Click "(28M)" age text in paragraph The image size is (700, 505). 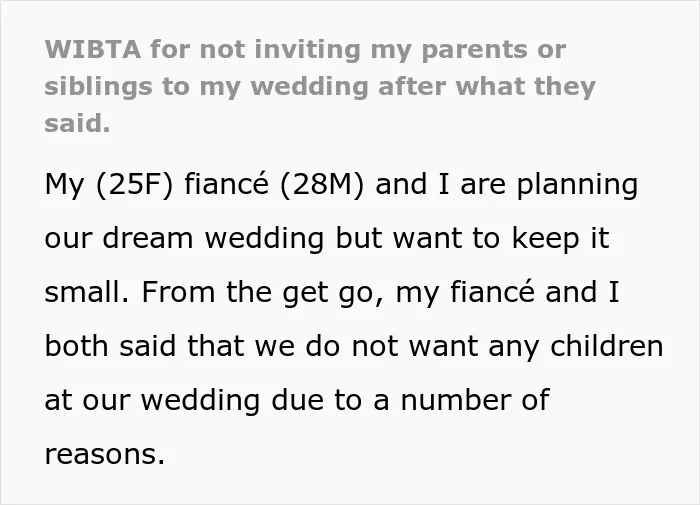[x=322, y=184]
